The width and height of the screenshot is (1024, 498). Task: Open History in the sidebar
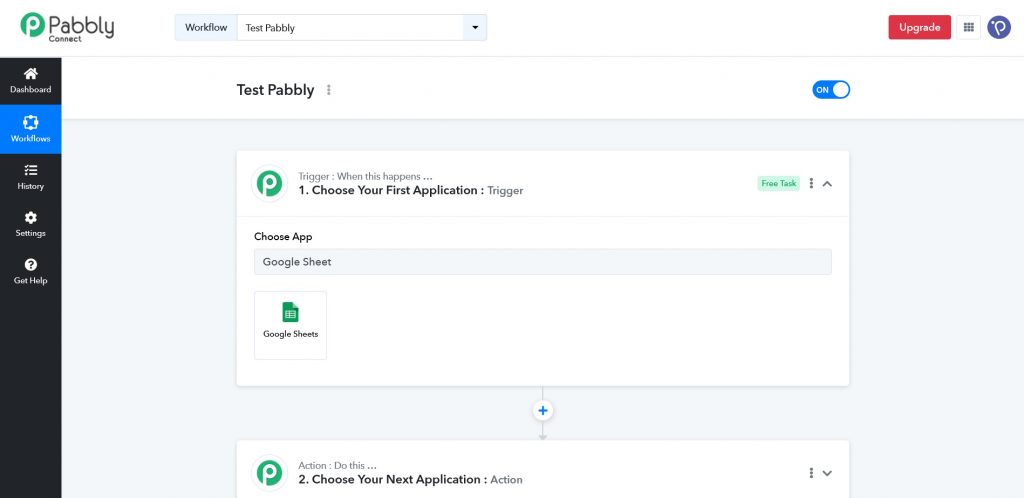click(x=31, y=177)
